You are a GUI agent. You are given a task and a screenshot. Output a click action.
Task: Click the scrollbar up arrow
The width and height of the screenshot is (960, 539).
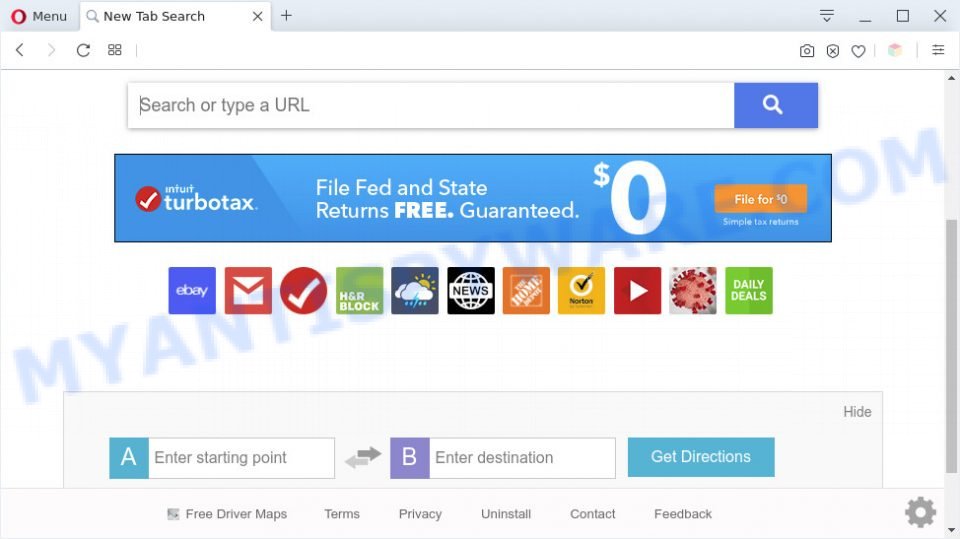click(951, 78)
